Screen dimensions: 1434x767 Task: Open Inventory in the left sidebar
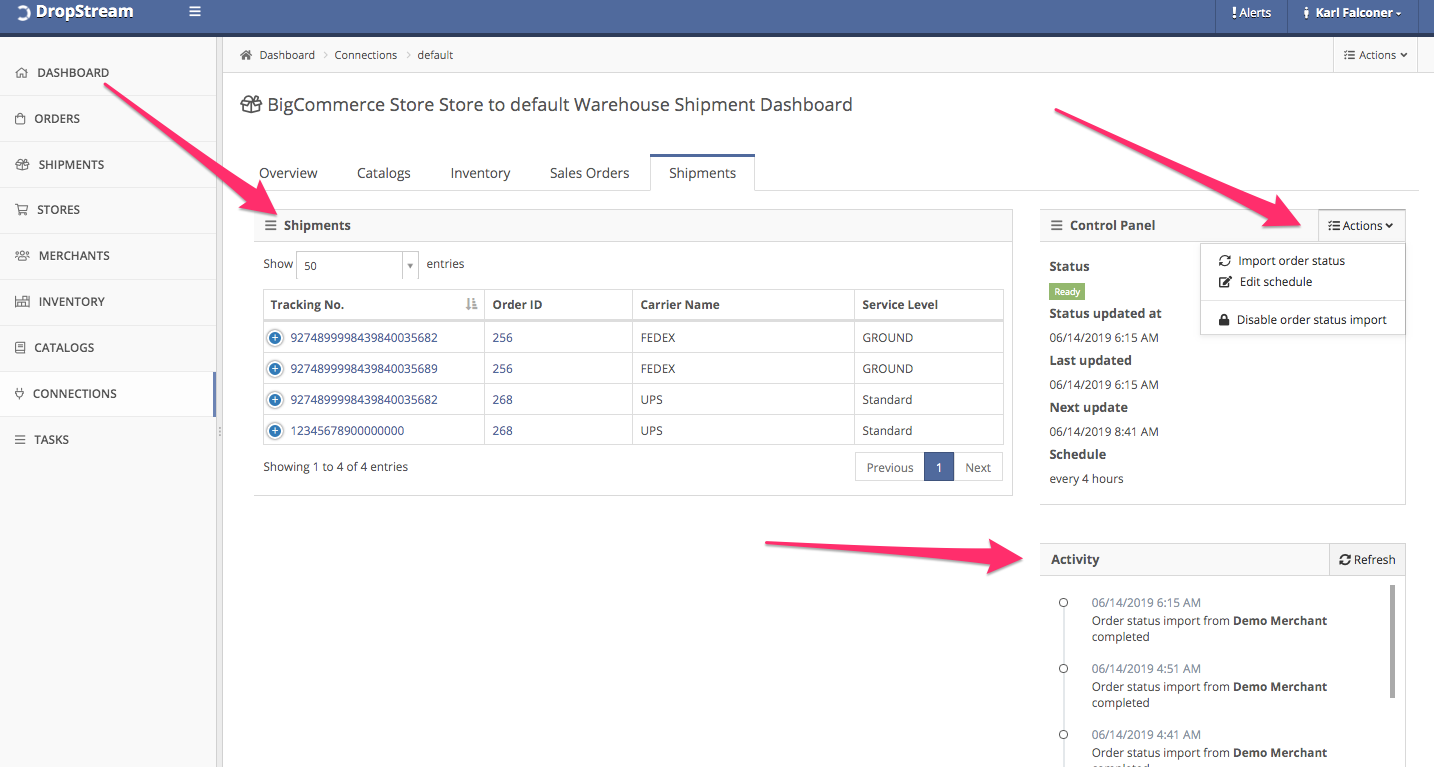pyautogui.click(x=71, y=302)
